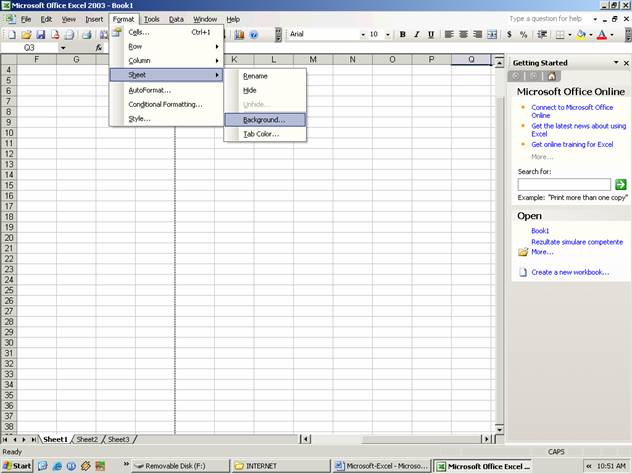Viewport: 632px width, 474px height.
Task: Open the Name Box dropdown arrow
Action: pyautogui.click(x=63, y=48)
